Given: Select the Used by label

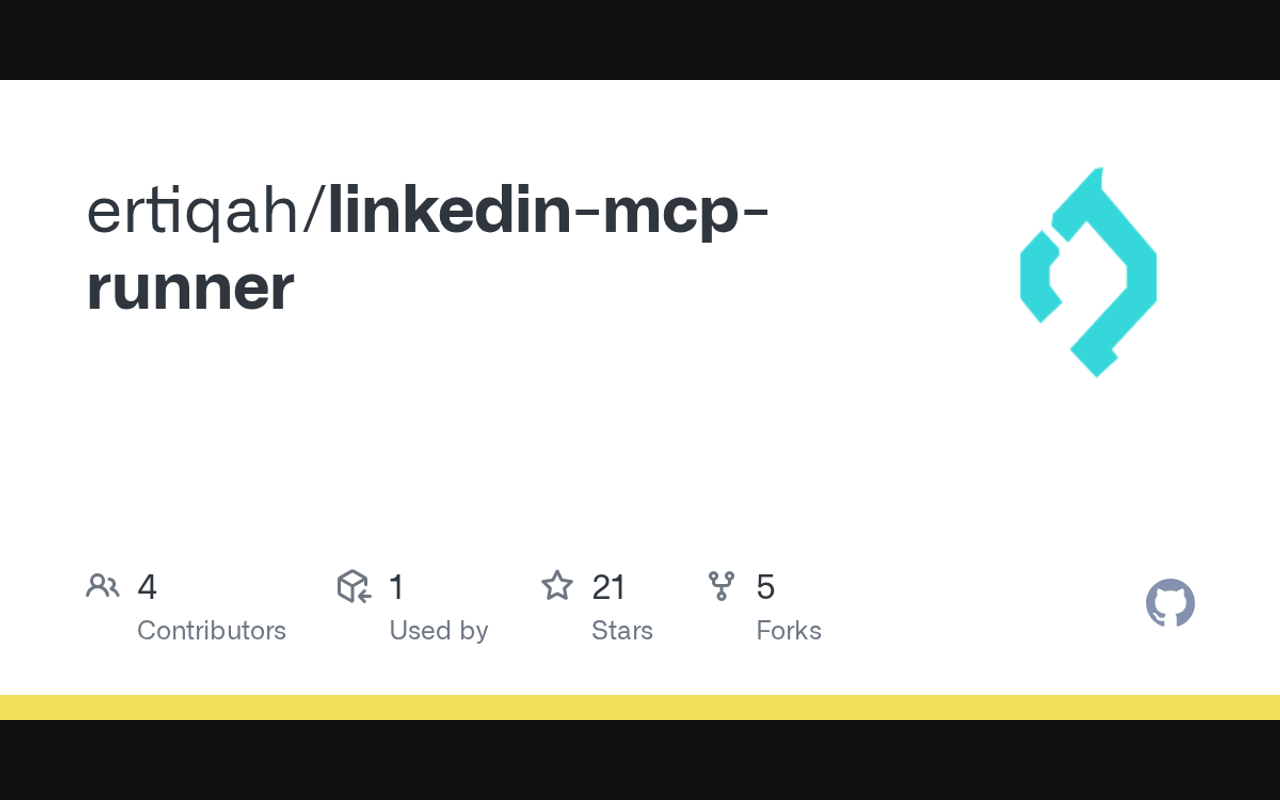Looking at the screenshot, I should pyautogui.click(x=438, y=631).
